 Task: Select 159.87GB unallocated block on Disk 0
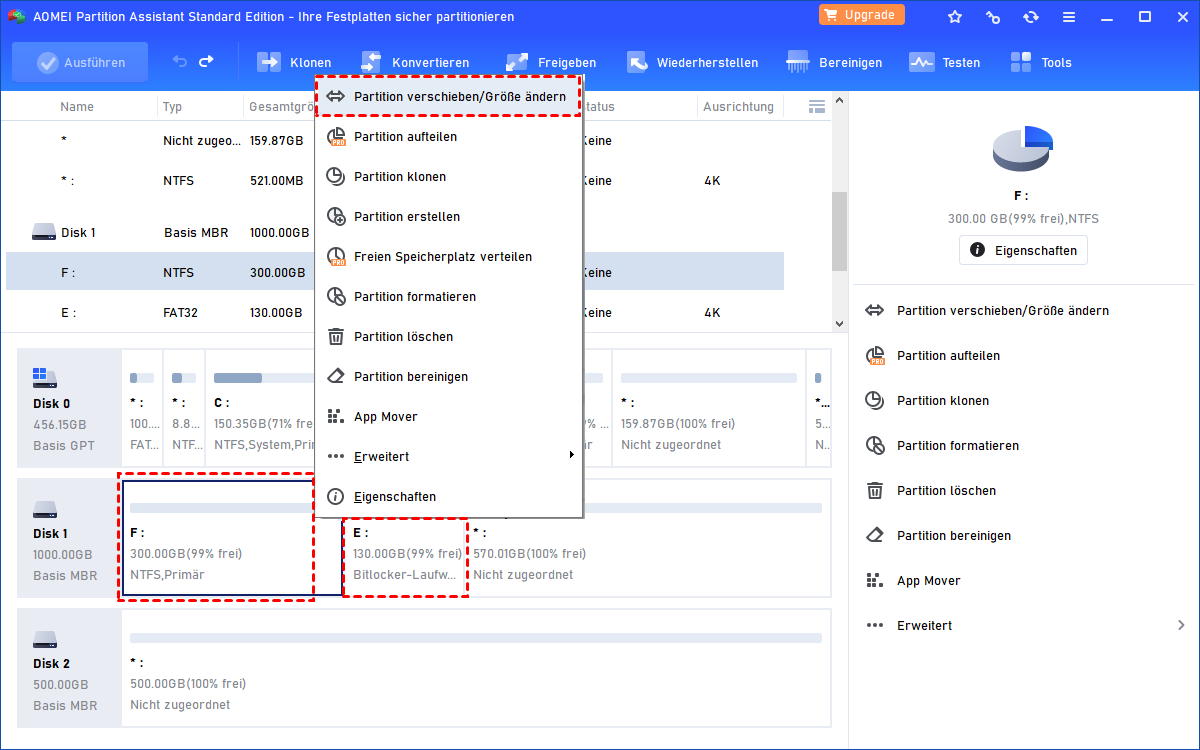pos(708,408)
